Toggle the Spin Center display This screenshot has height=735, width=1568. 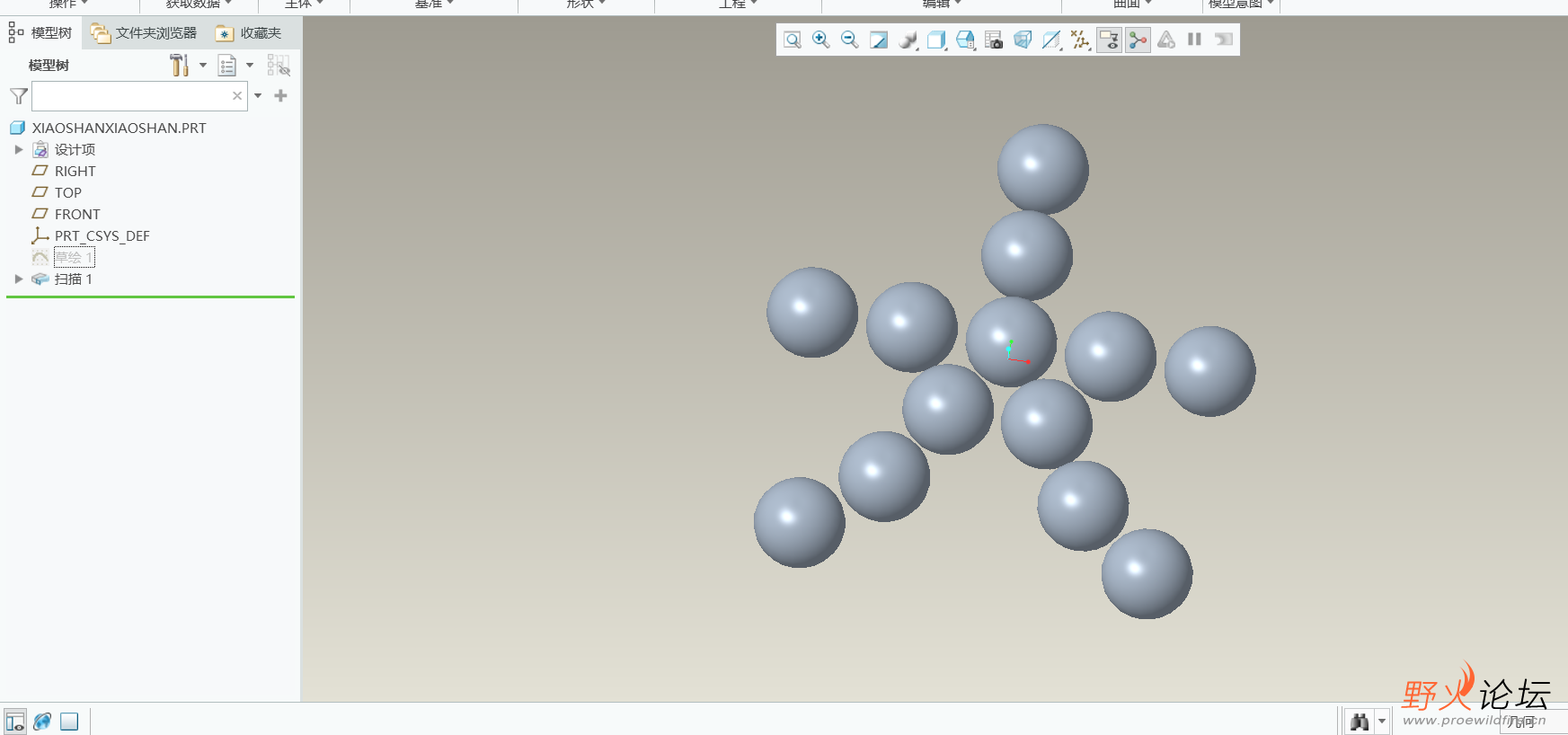tap(1138, 40)
